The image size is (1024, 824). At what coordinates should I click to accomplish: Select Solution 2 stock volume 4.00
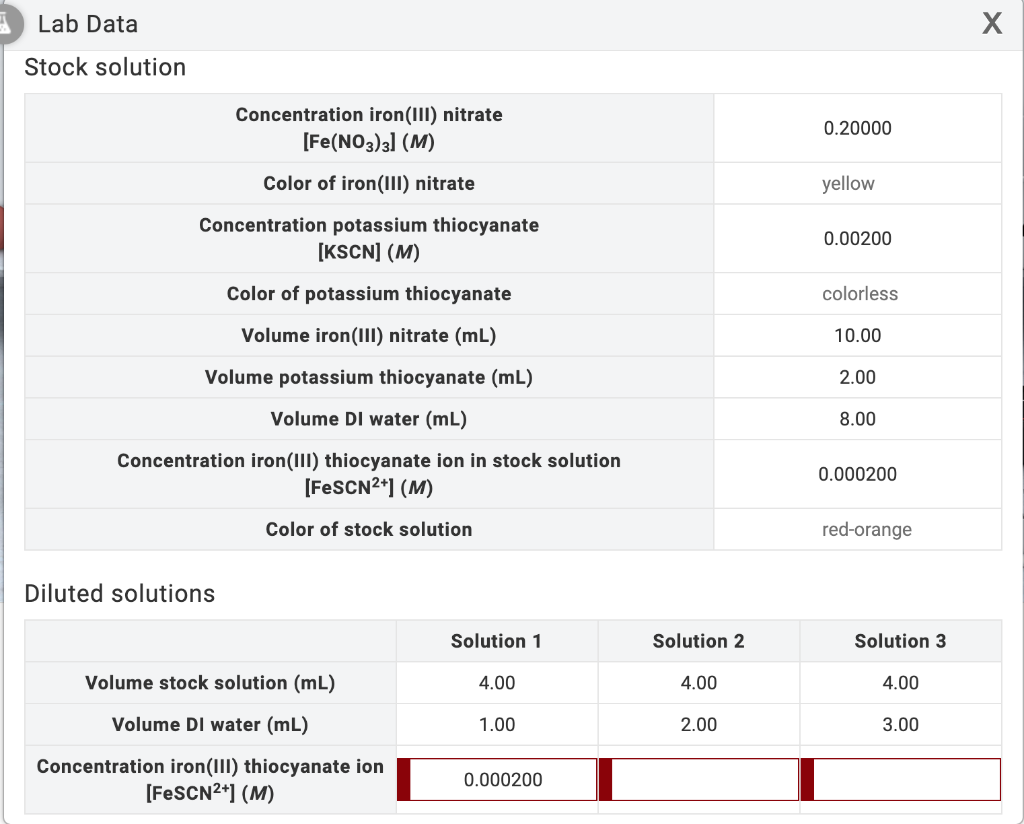(x=699, y=683)
